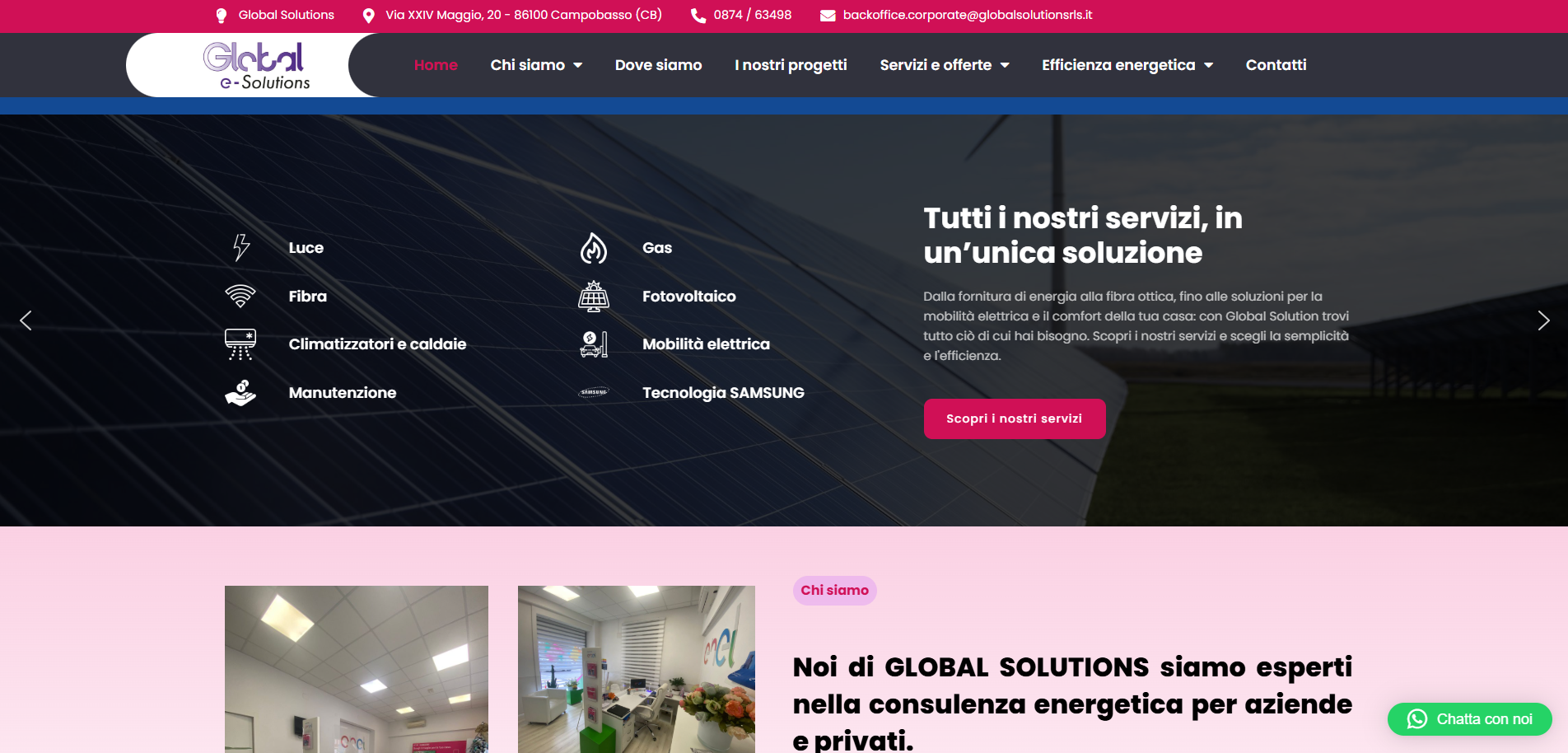Go to previous slide with left arrow
This screenshot has height=753, width=1568.
click(x=26, y=320)
